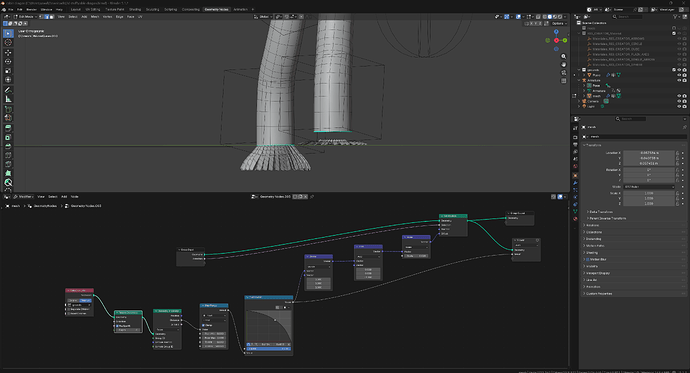Viewport: 690px width, 373px height.
Task: Select the Bevel tool
Action: [x=8, y=146]
